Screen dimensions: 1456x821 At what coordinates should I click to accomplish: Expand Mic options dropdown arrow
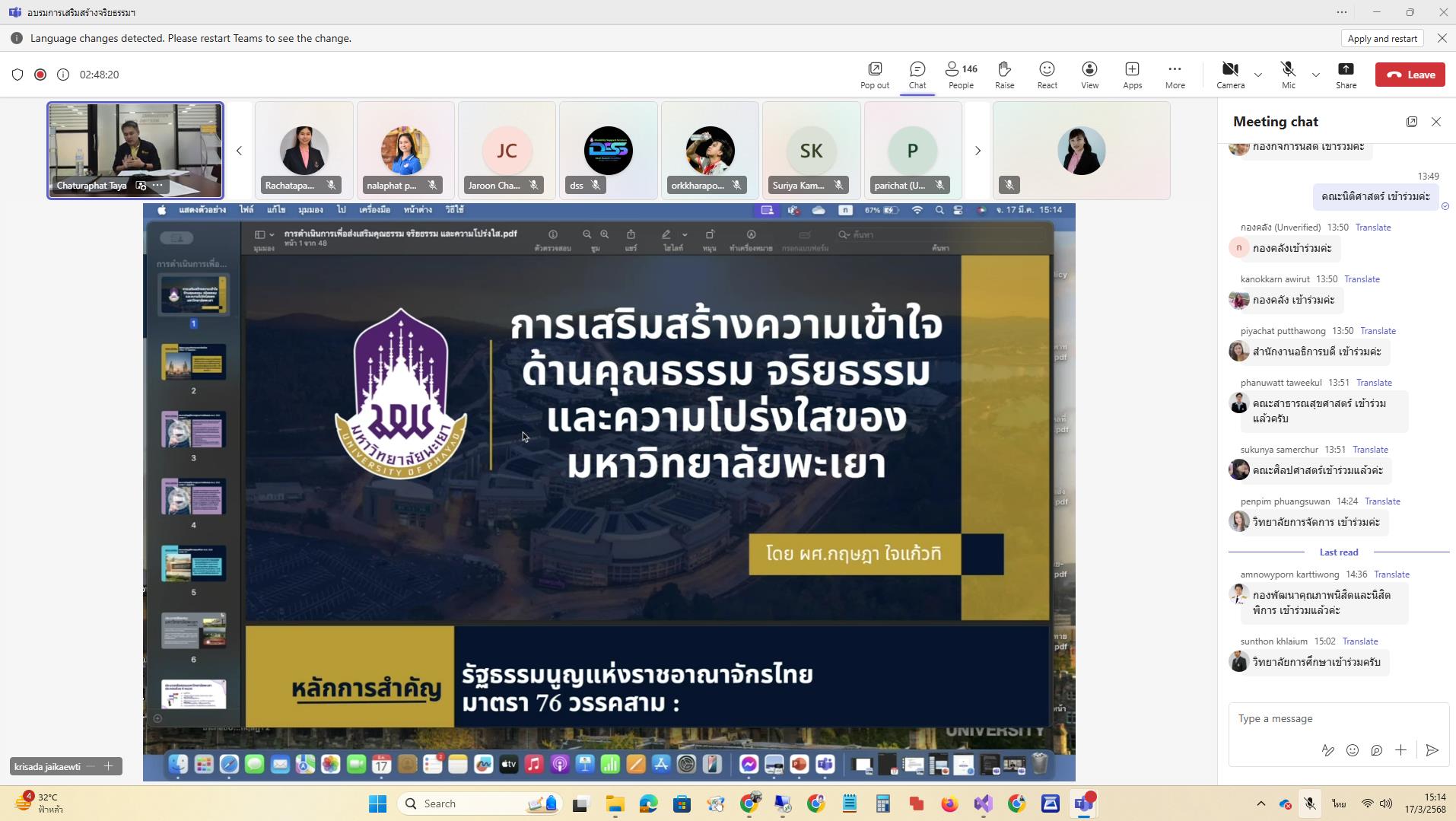tap(1315, 75)
